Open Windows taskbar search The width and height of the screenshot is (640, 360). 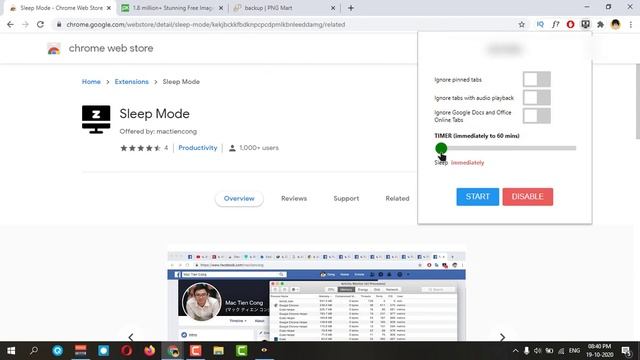pyautogui.click(x=34, y=351)
